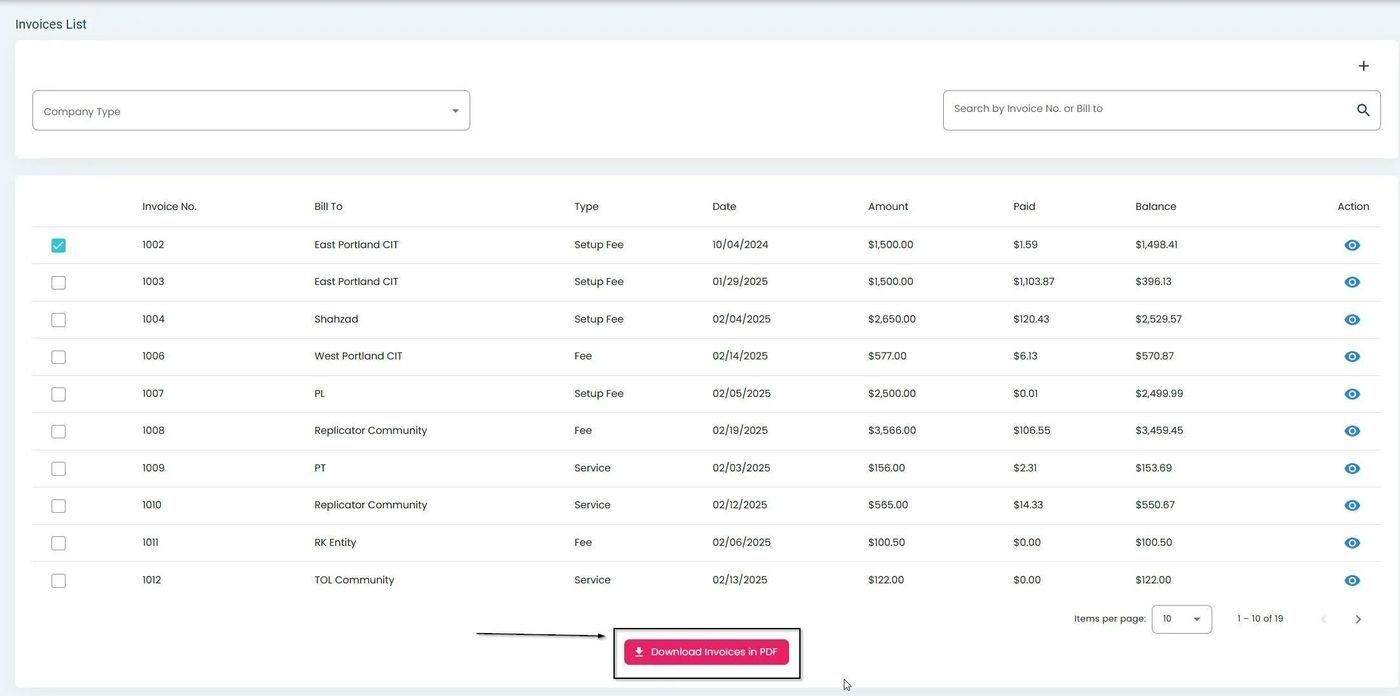Open the Company Type dropdown
Screen dimensions: 1400x696
(x=250, y=110)
